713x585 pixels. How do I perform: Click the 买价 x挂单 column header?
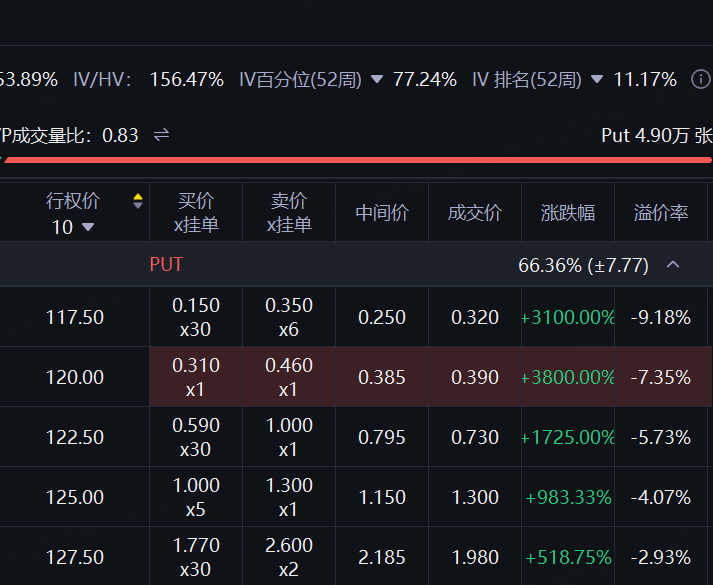click(195, 212)
